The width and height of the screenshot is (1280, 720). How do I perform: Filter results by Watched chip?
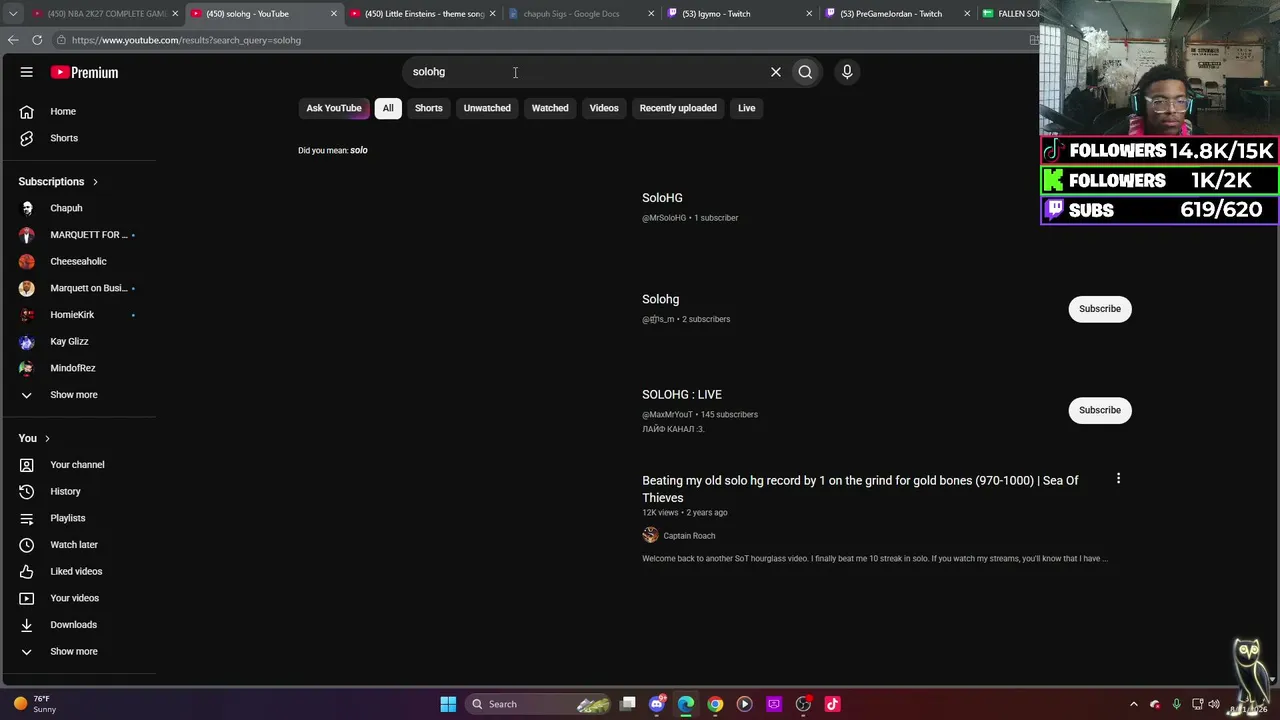click(x=550, y=108)
